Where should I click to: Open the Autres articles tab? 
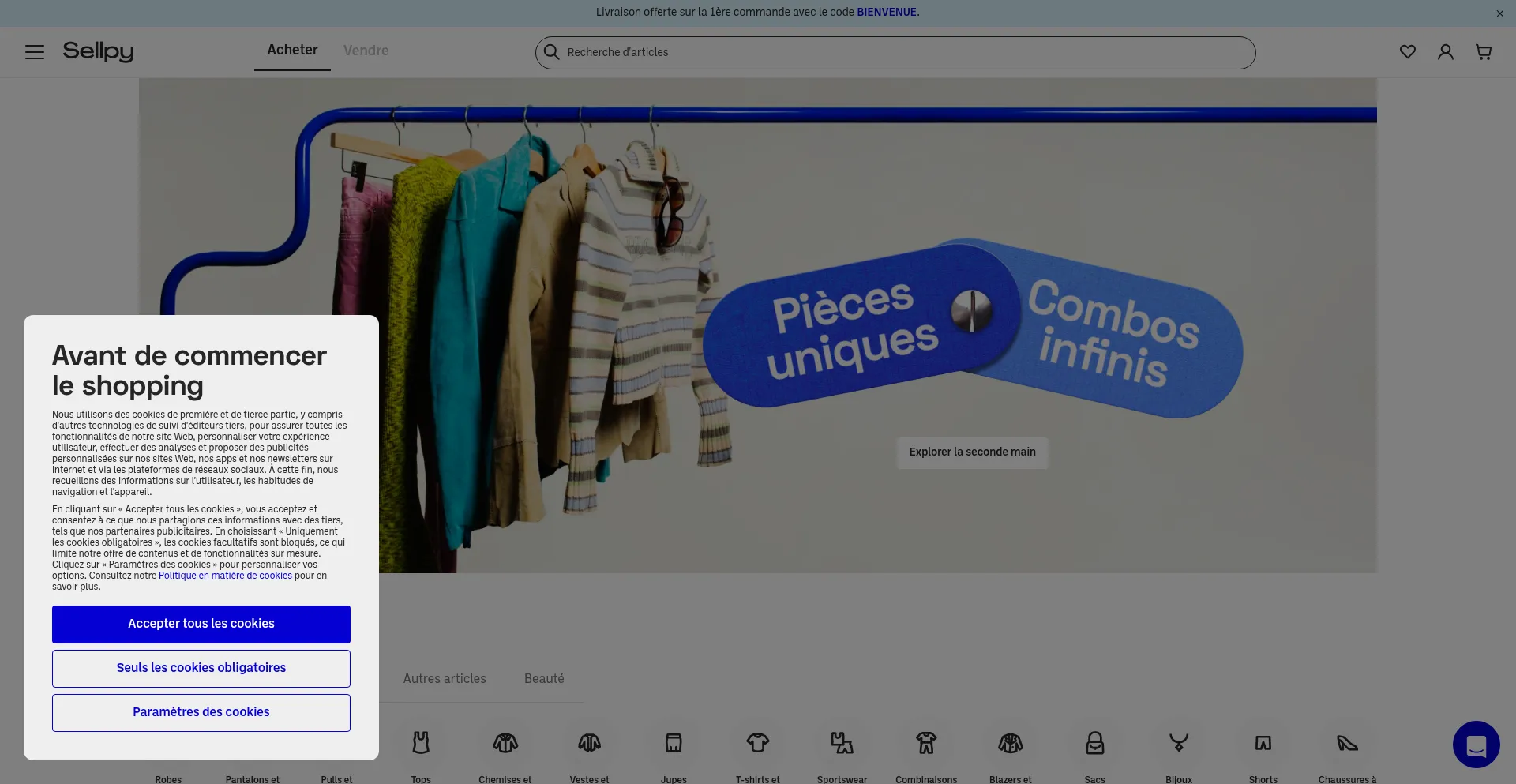pyautogui.click(x=445, y=679)
